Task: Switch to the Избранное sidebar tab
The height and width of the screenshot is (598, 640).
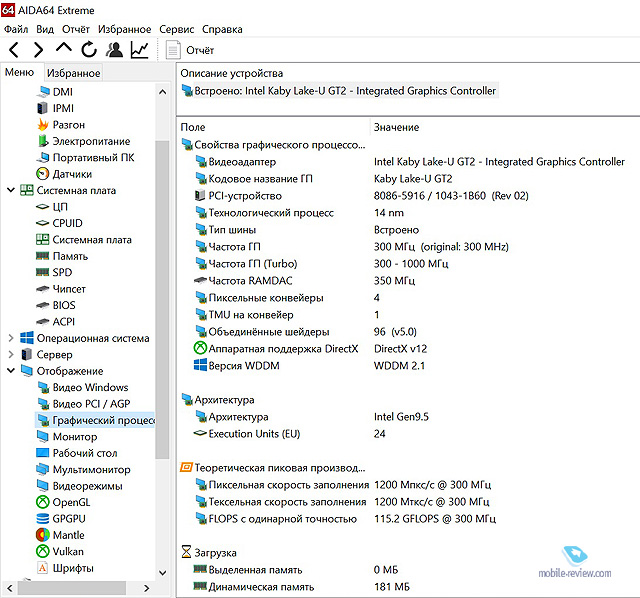Action: [x=73, y=73]
